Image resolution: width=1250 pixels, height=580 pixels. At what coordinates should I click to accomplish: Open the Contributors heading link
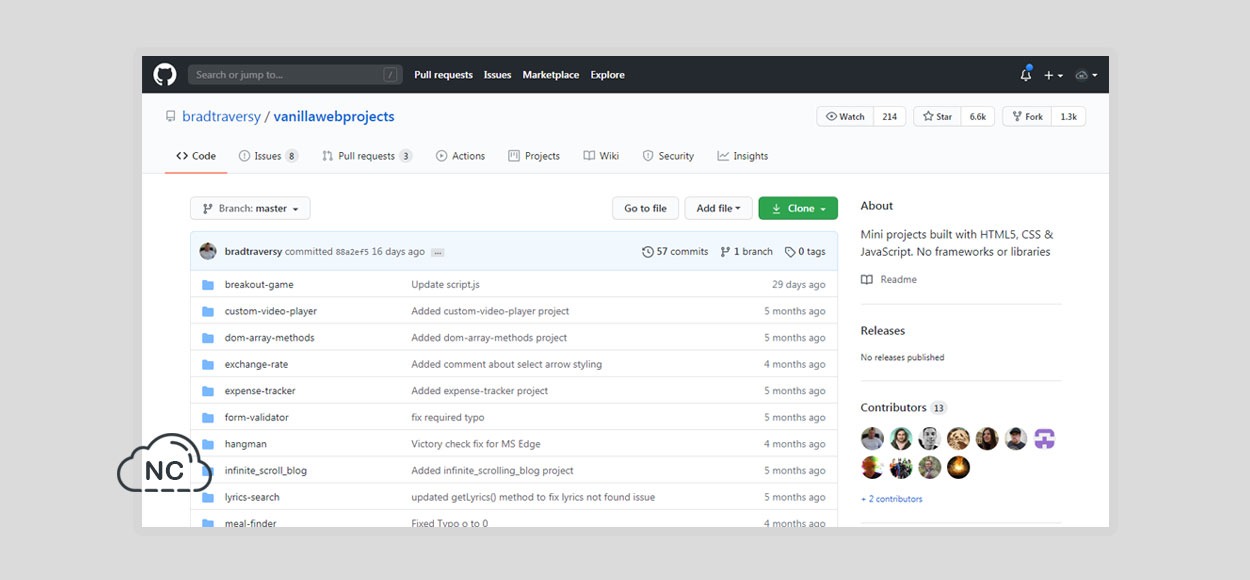[894, 408]
